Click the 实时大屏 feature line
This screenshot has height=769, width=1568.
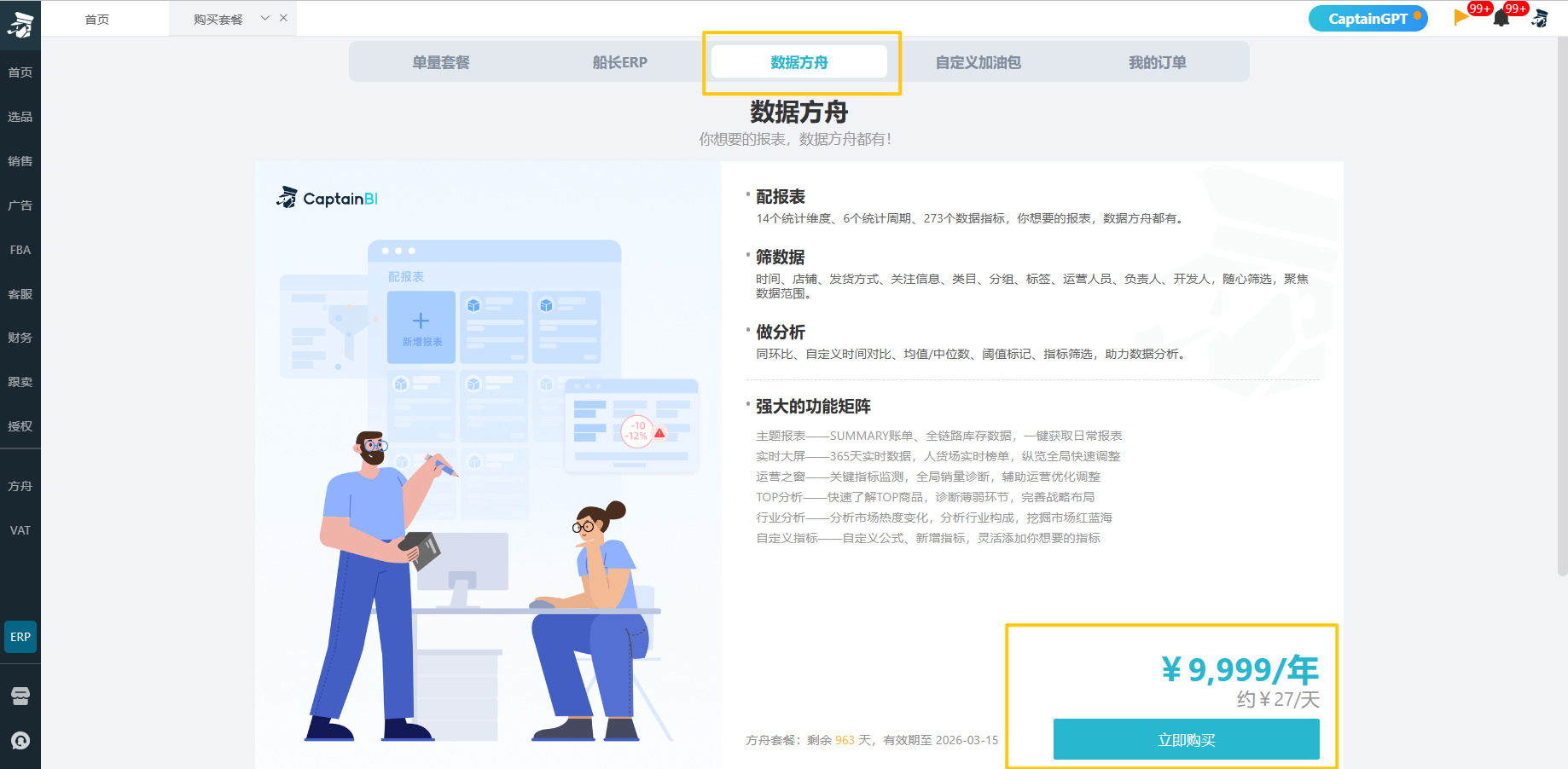[x=938, y=456]
